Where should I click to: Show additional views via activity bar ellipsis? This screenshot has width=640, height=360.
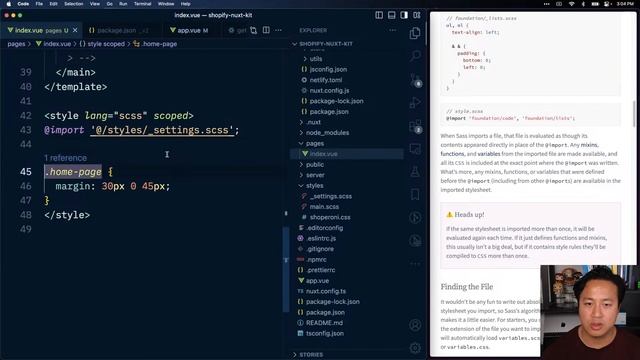click(415, 264)
